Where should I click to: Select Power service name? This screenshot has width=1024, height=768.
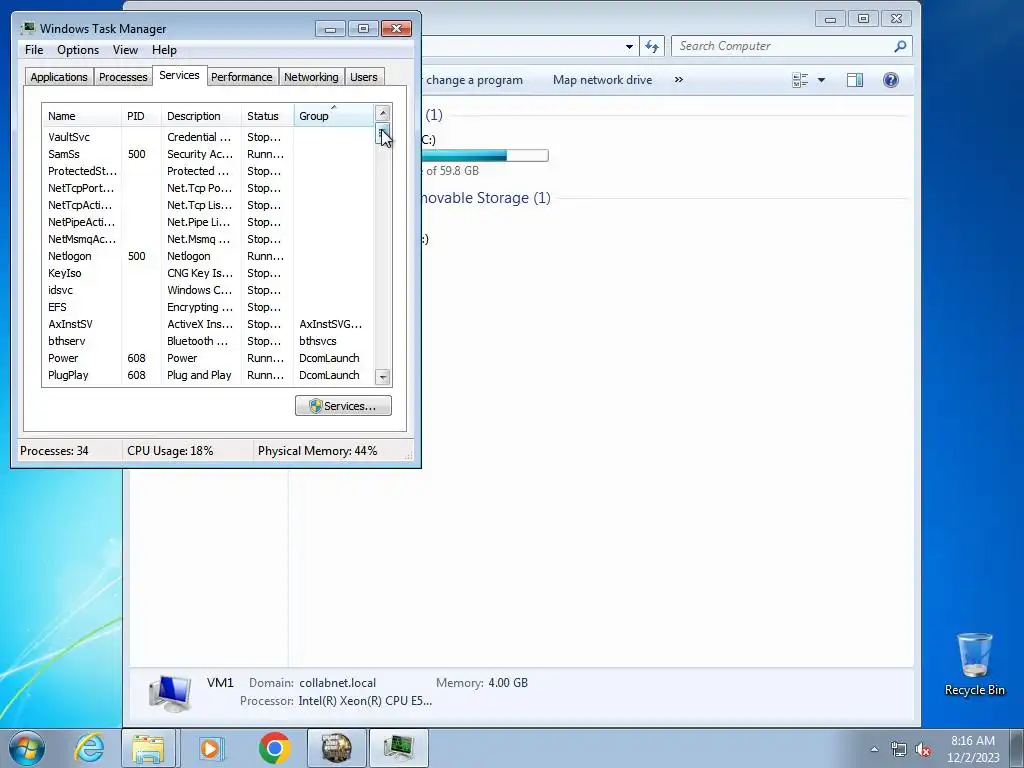point(63,358)
